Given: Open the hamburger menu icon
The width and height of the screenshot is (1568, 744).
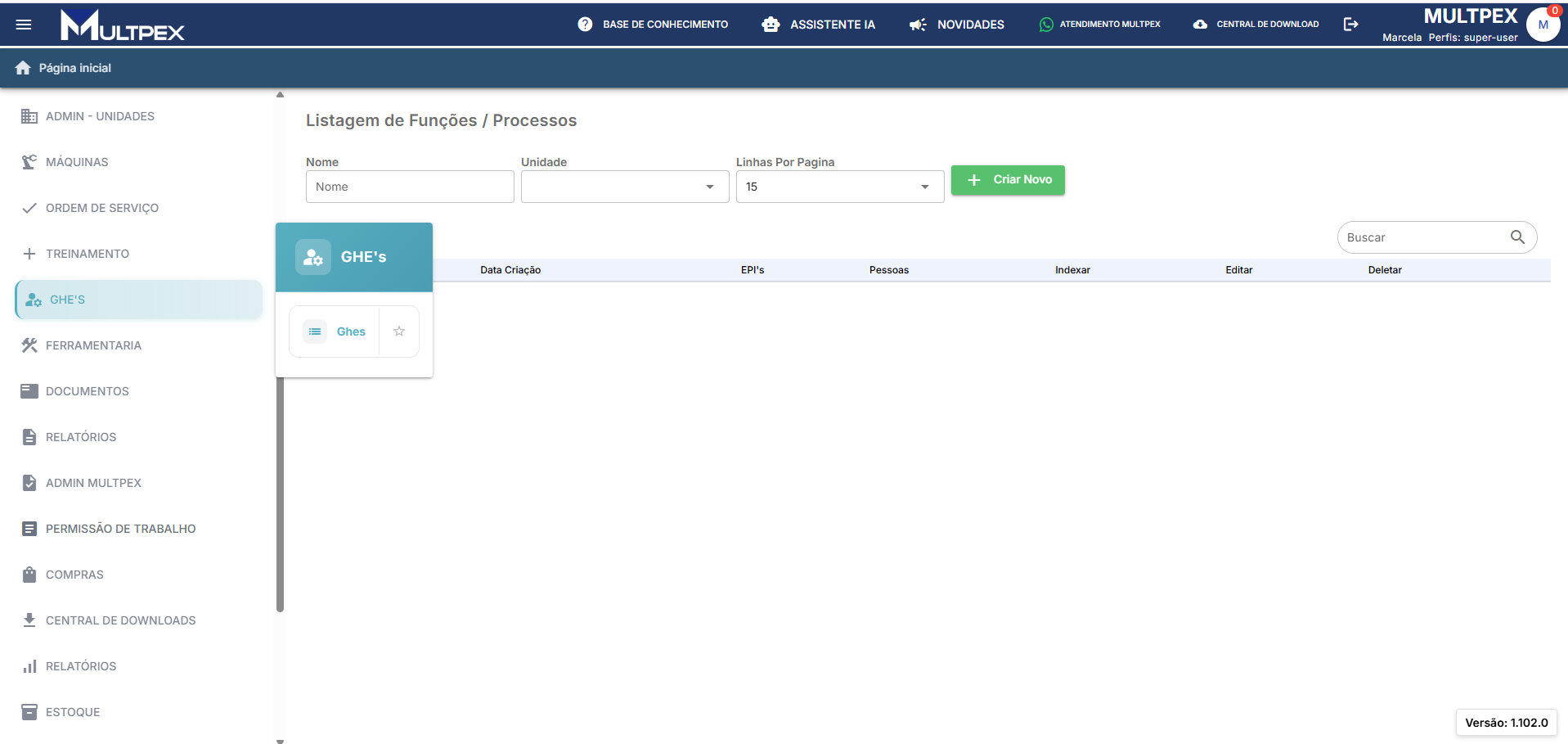Looking at the screenshot, I should click(24, 25).
